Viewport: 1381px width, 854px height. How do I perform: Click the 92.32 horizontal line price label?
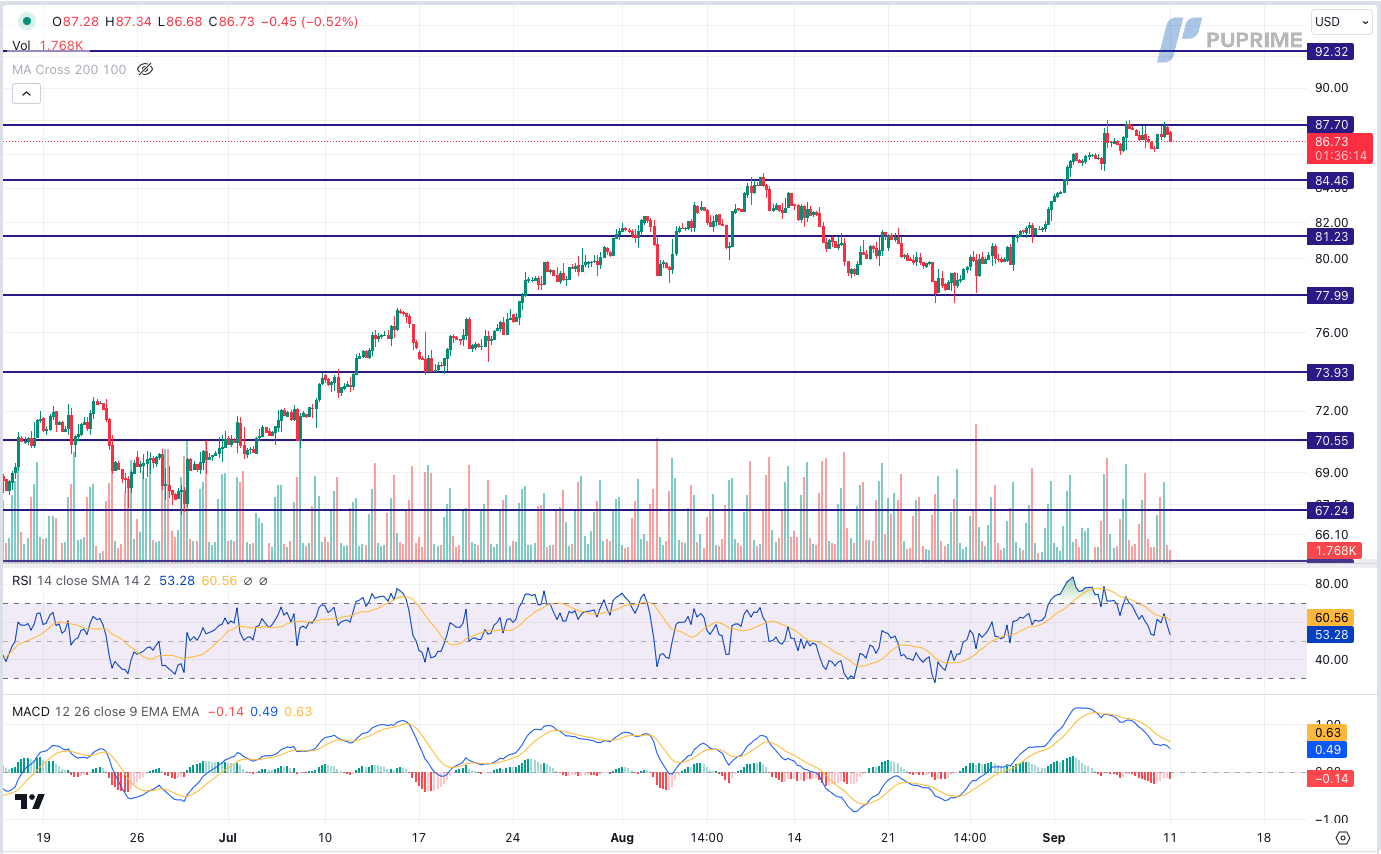(1329, 51)
